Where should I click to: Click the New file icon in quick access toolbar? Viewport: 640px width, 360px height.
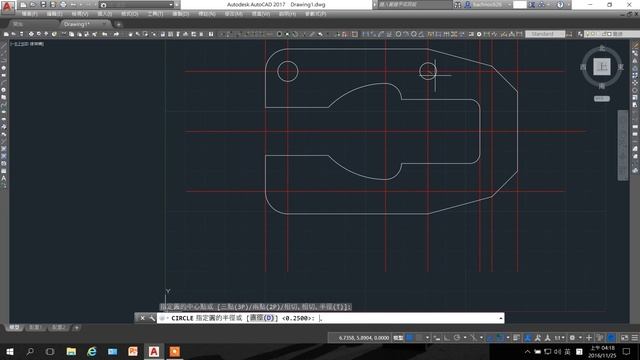coord(23,4)
